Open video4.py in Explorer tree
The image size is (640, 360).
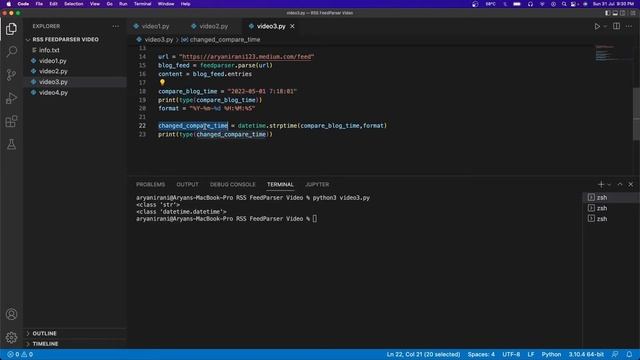click(x=75, y=93)
